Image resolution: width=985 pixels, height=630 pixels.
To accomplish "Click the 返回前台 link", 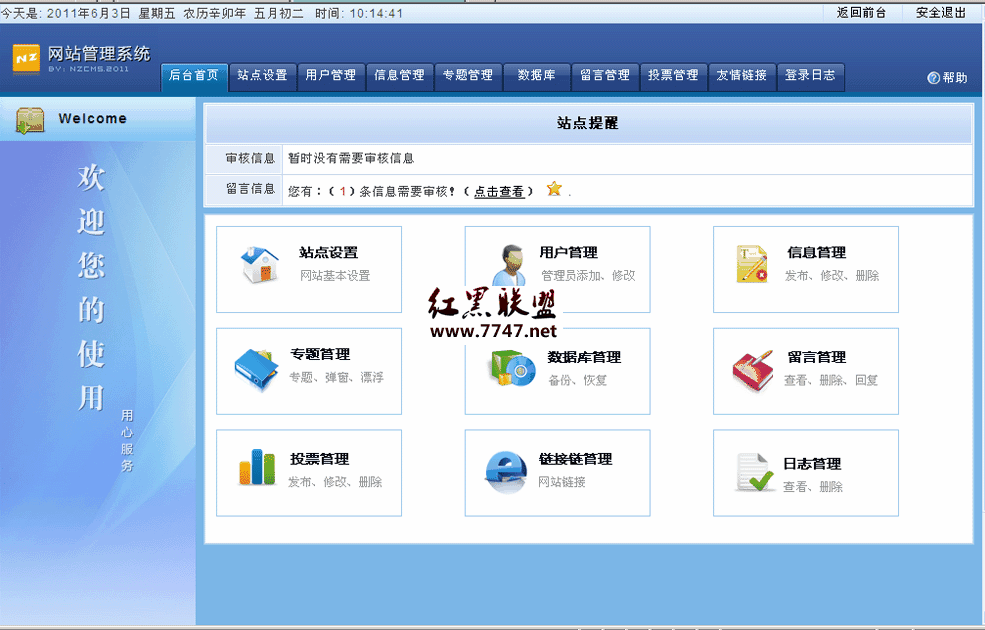I will pyautogui.click(x=861, y=13).
